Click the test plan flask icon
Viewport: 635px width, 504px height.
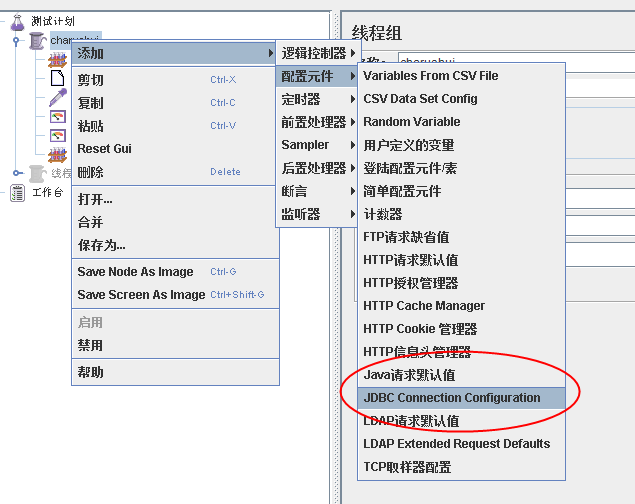[17, 22]
